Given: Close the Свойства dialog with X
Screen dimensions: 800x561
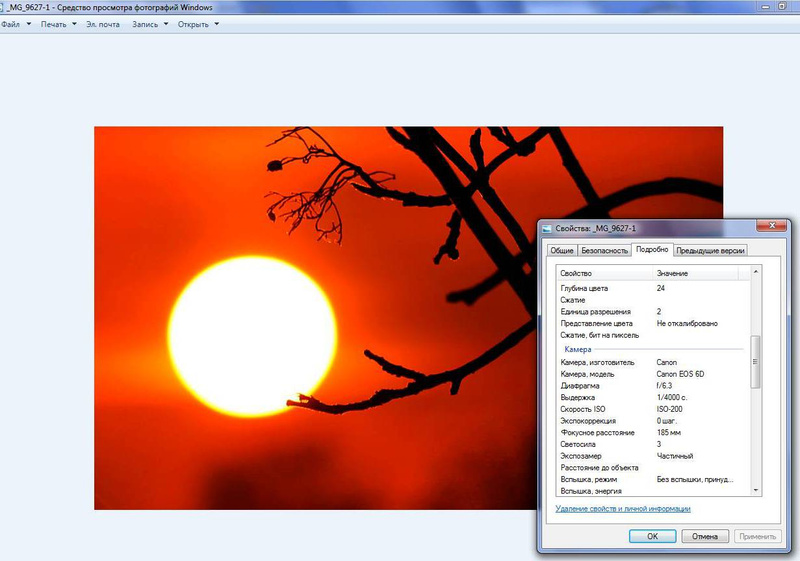Looking at the screenshot, I should (771, 228).
